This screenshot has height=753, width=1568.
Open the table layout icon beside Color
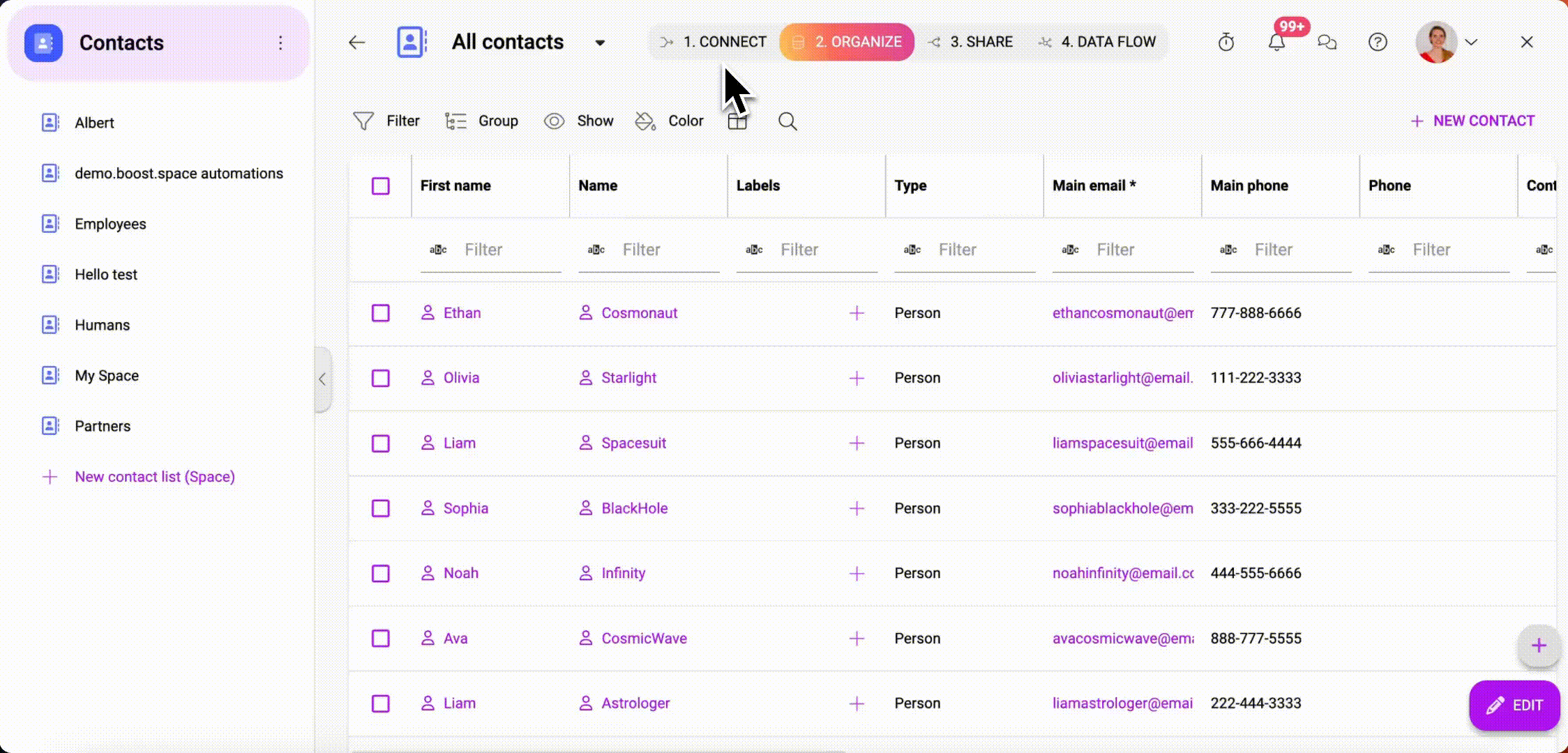click(737, 121)
